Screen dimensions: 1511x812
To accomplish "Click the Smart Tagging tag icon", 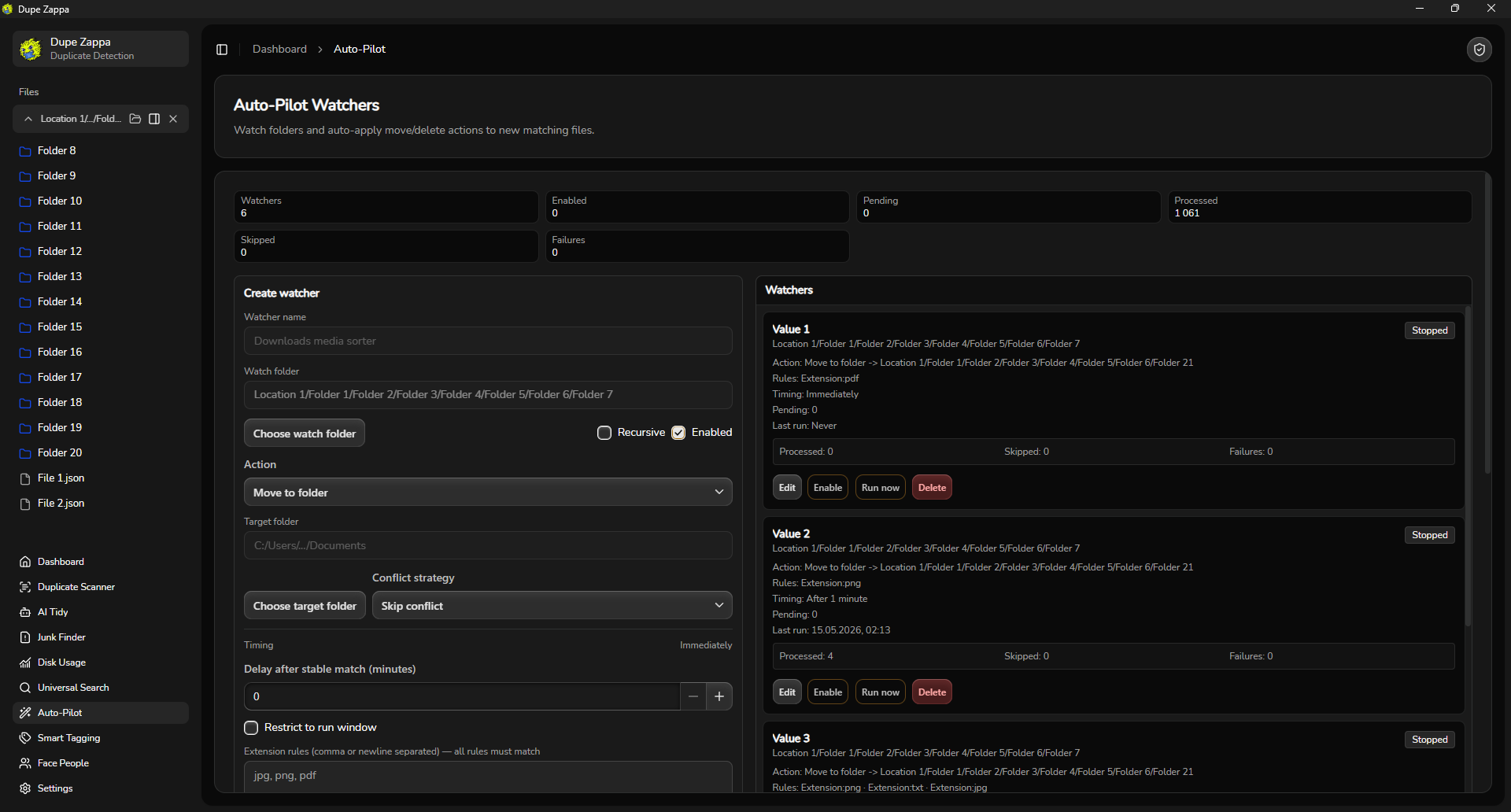I will pos(25,738).
